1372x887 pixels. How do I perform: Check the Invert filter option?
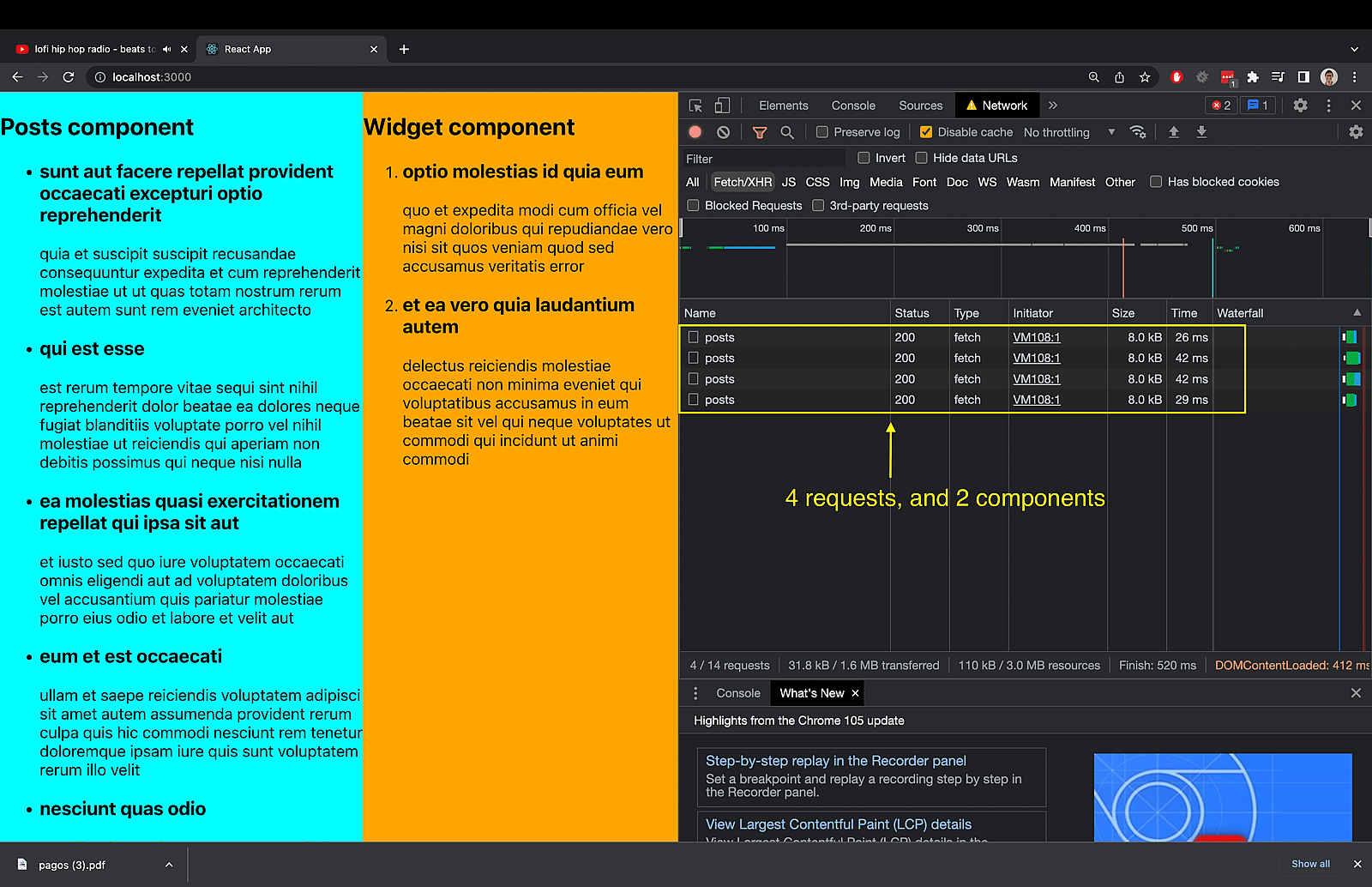(864, 157)
